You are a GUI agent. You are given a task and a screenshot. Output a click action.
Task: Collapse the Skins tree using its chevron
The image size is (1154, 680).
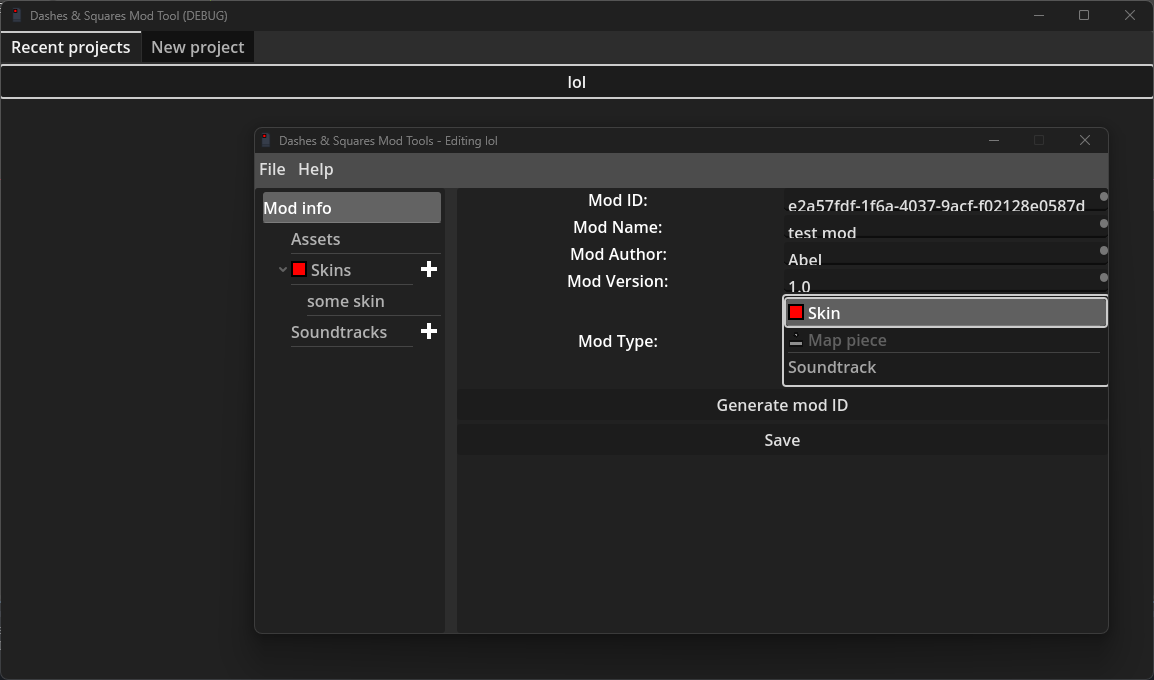point(282,269)
